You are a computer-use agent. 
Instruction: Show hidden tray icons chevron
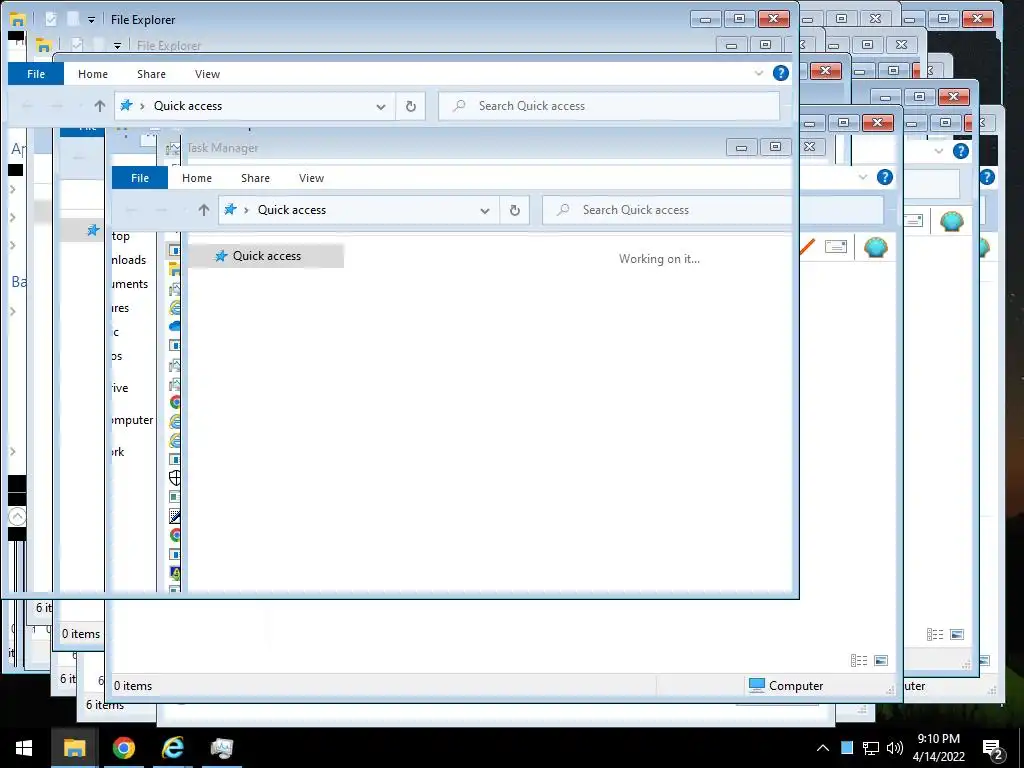[x=823, y=748]
